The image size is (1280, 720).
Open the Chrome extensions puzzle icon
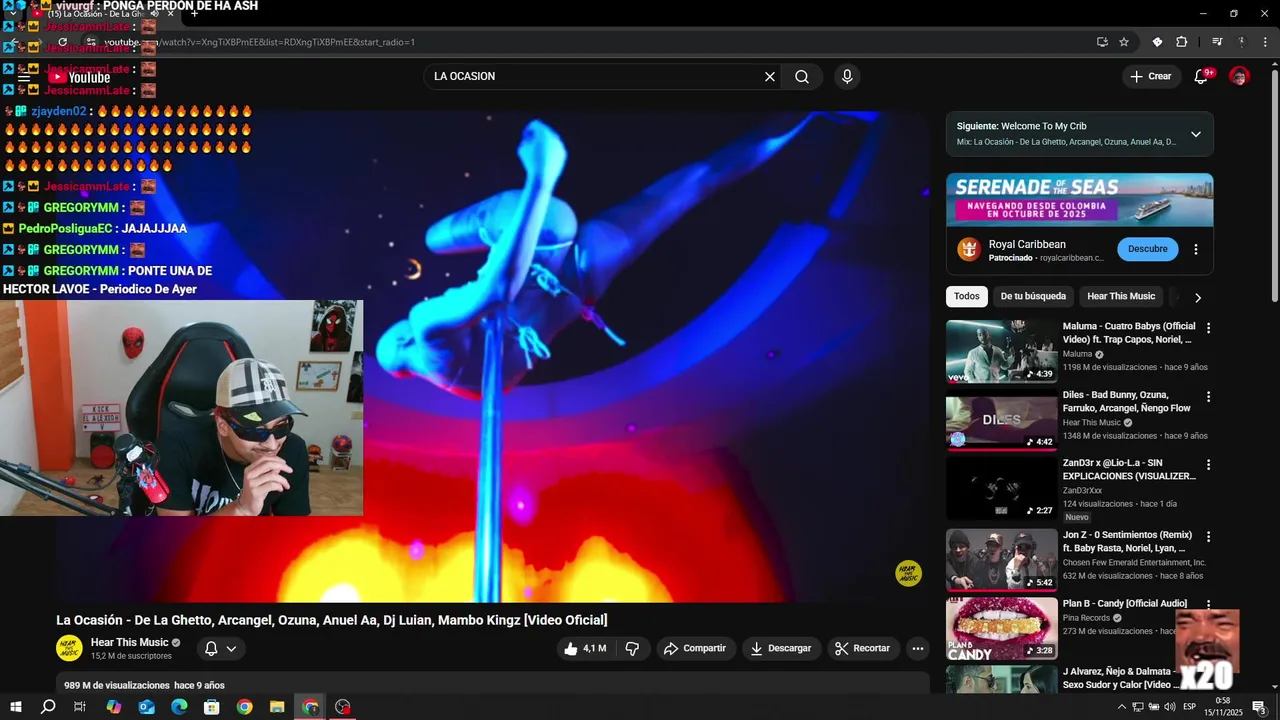[x=1182, y=42]
